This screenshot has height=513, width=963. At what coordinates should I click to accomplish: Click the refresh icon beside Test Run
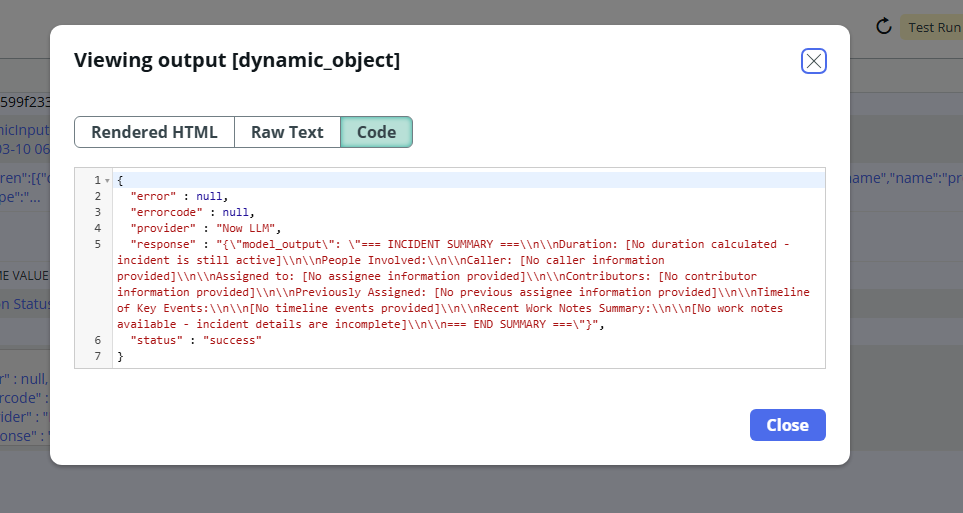click(x=883, y=27)
